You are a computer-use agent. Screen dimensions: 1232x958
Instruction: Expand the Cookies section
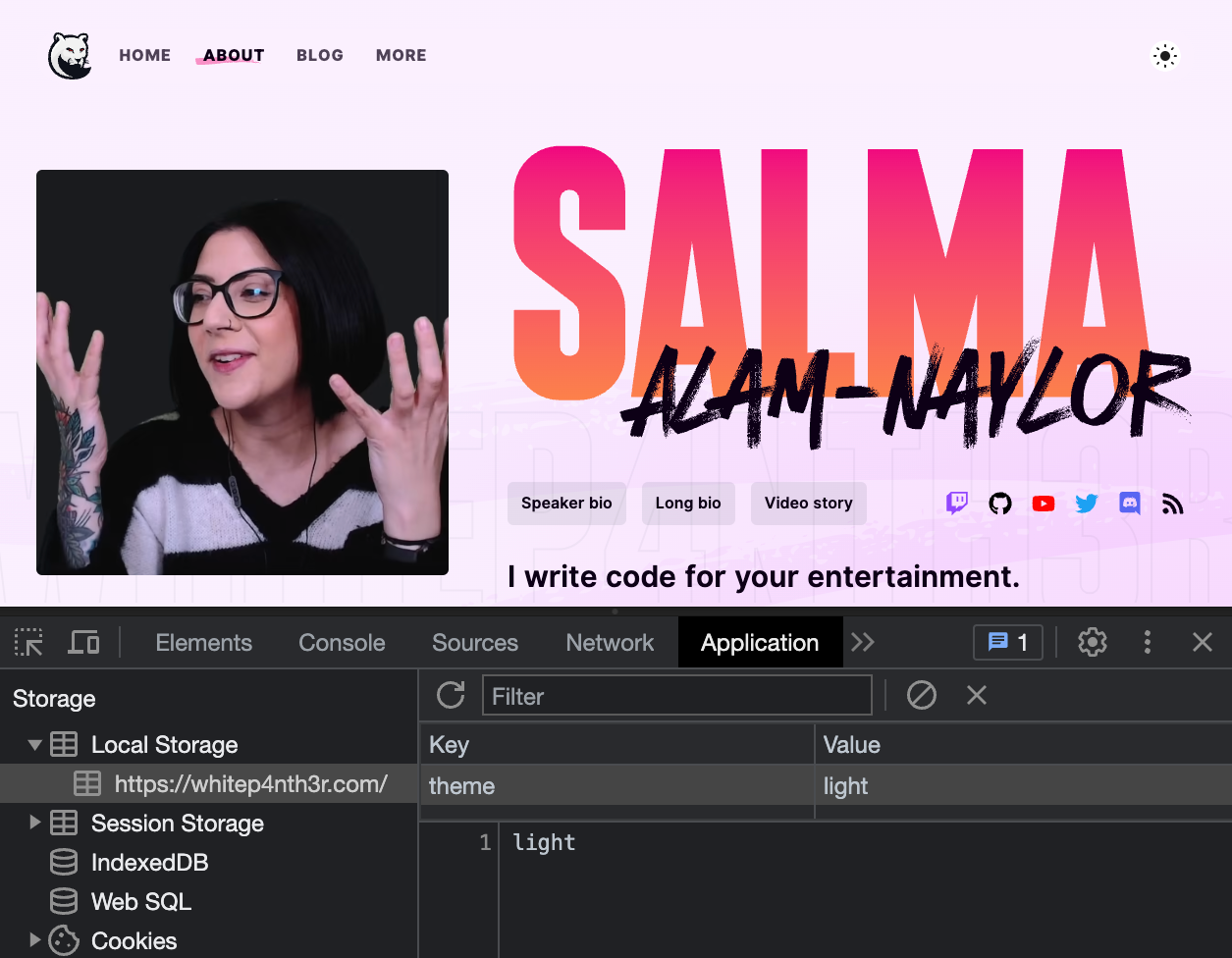tap(34, 940)
